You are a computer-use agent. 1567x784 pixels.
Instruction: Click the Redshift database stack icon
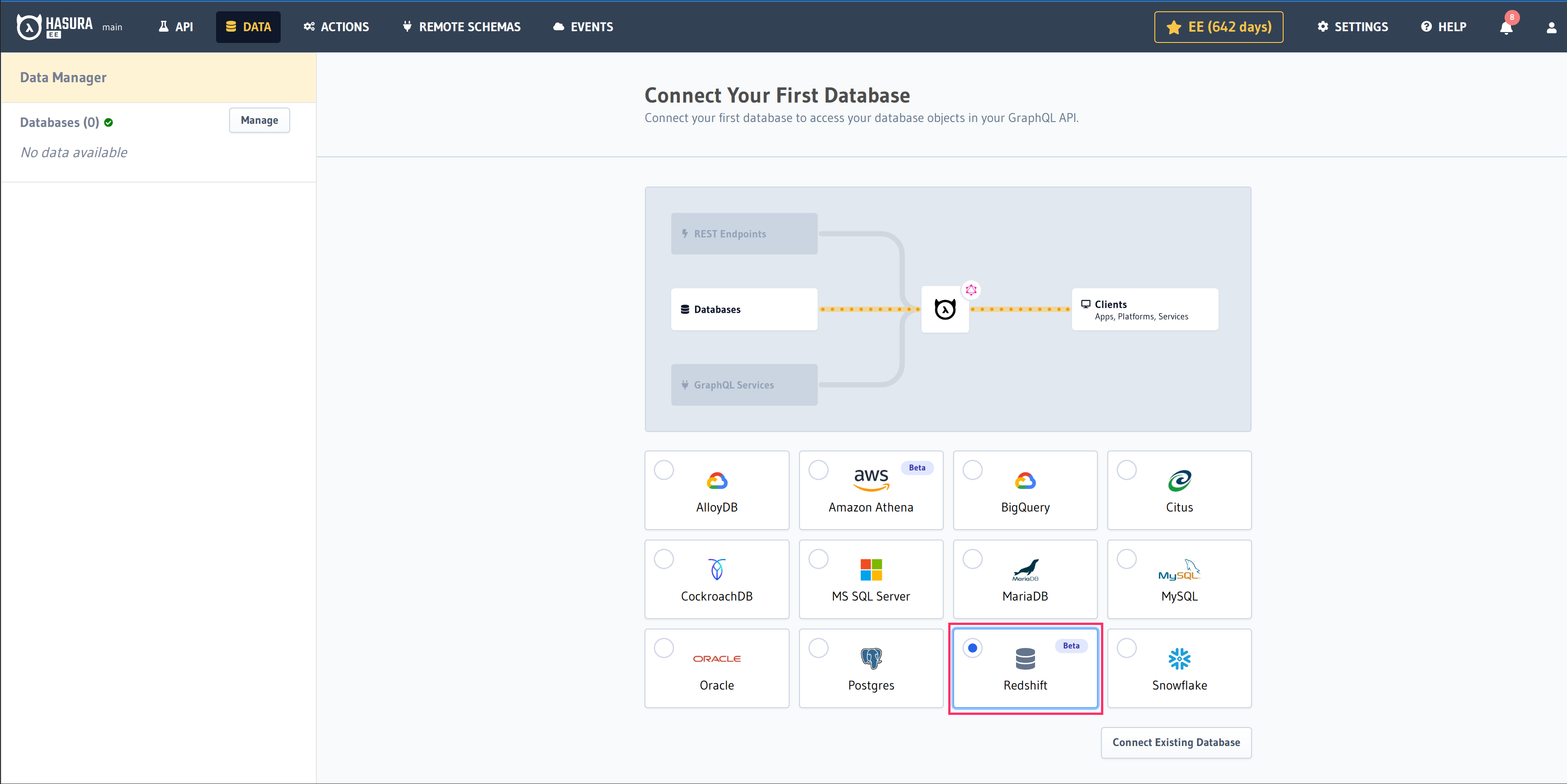[x=1025, y=658]
